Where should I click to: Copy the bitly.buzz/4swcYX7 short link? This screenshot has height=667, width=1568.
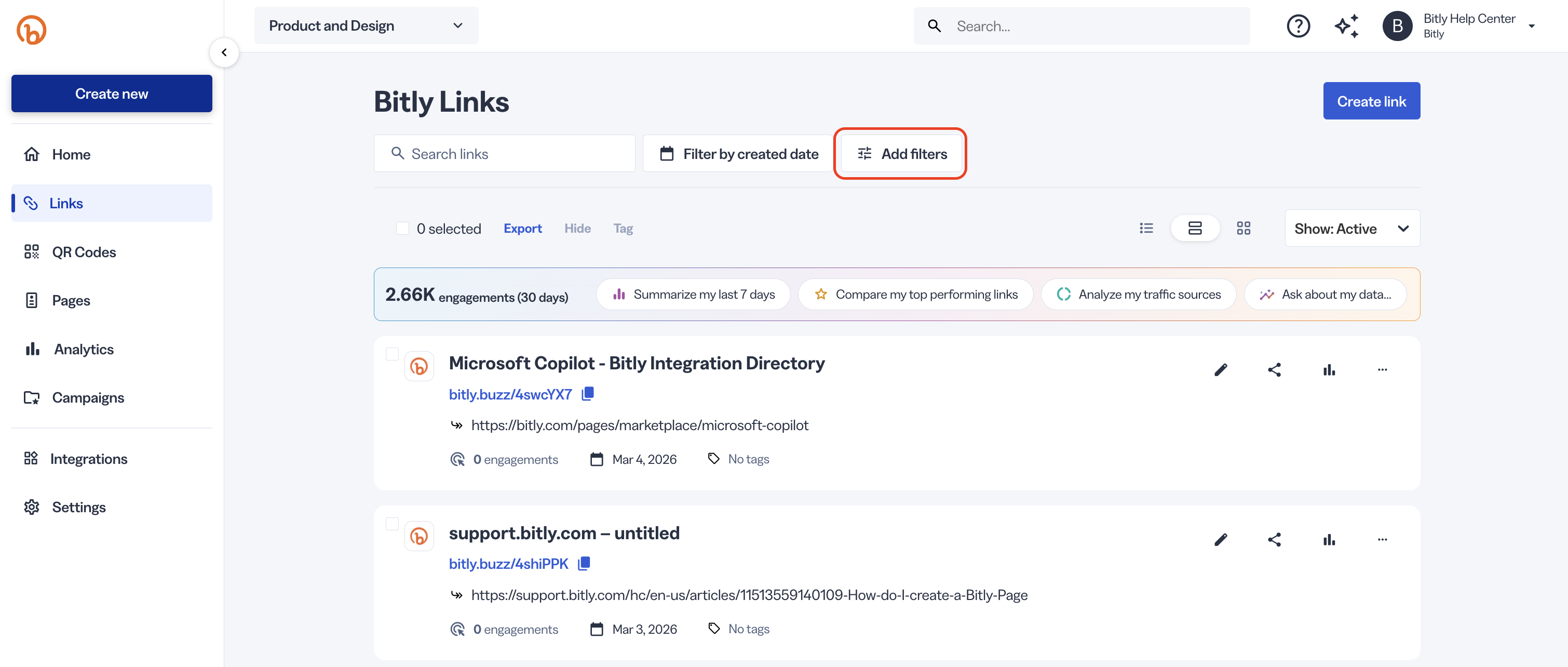coord(587,394)
